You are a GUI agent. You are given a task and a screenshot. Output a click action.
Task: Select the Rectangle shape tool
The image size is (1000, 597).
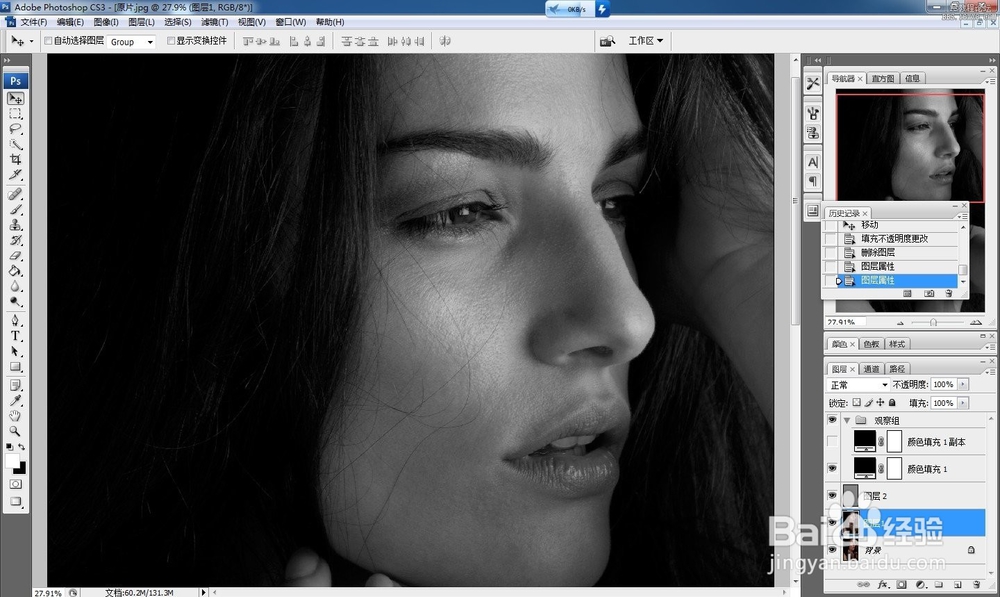(x=15, y=367)
